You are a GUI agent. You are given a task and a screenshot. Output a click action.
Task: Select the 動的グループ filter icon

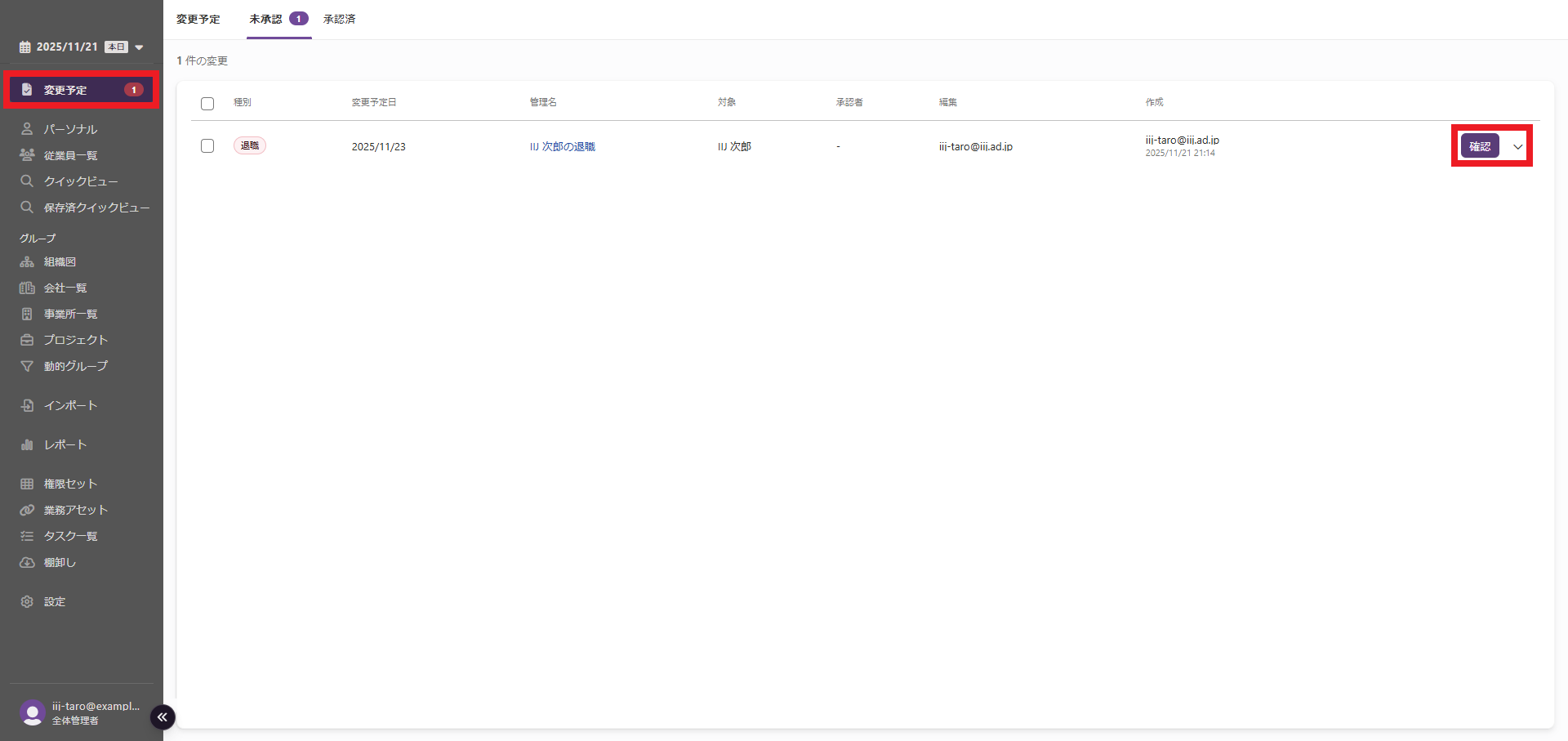tap(27, 366)
